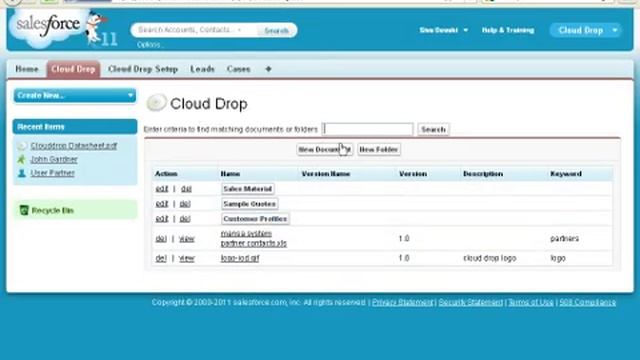
Task: Open the Privacy Statement footer link
Action: (x=402, y=302)
